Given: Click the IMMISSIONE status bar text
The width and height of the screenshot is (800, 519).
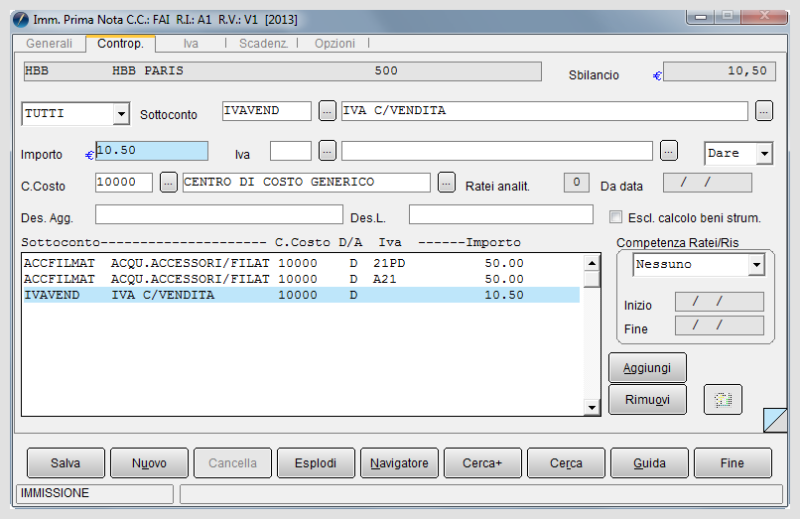Looking at the screenshot, I should [55, 493].
